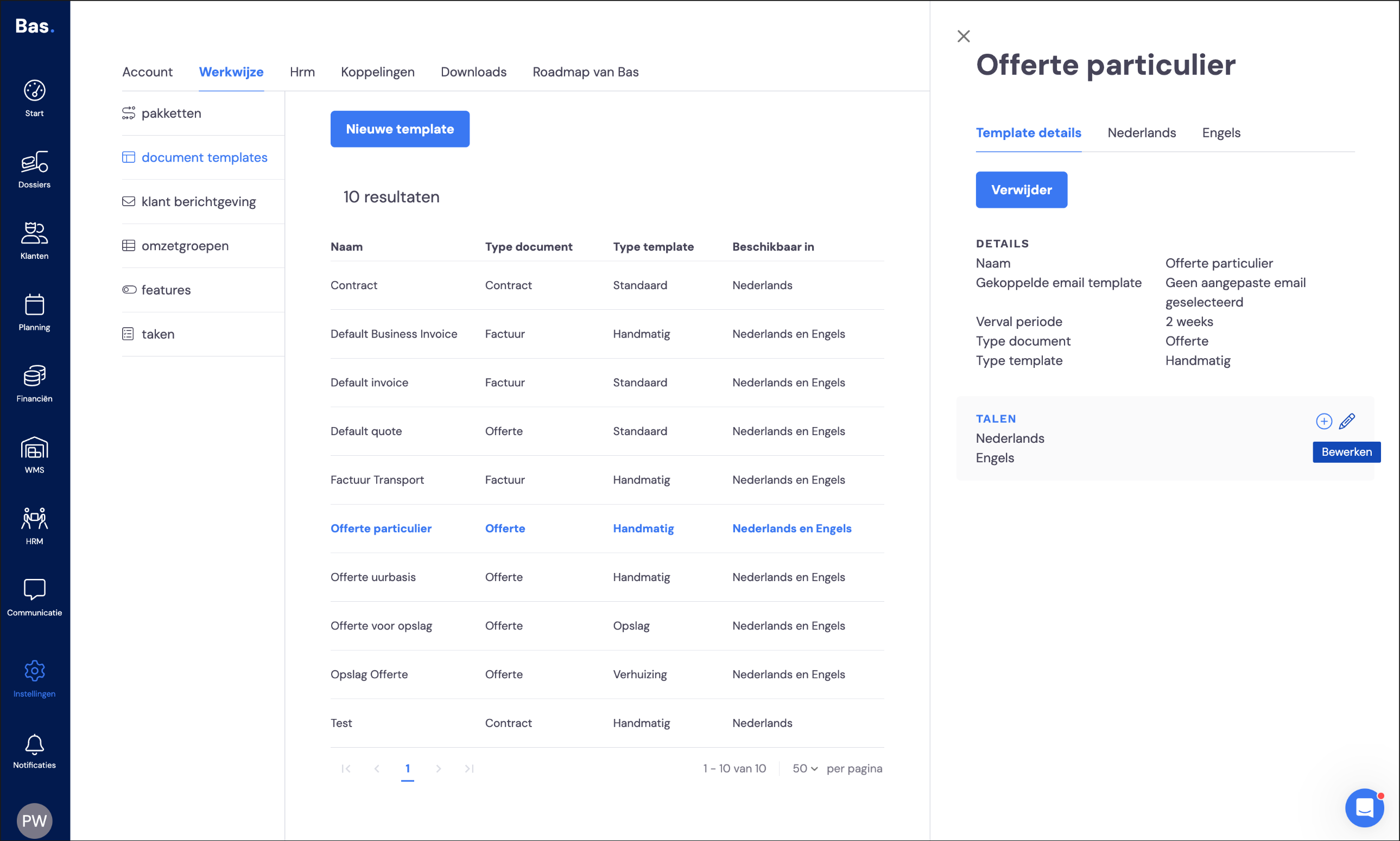Open the Downloads tab
This screenshot has height=841, width=1400.
tap(473, 72)
